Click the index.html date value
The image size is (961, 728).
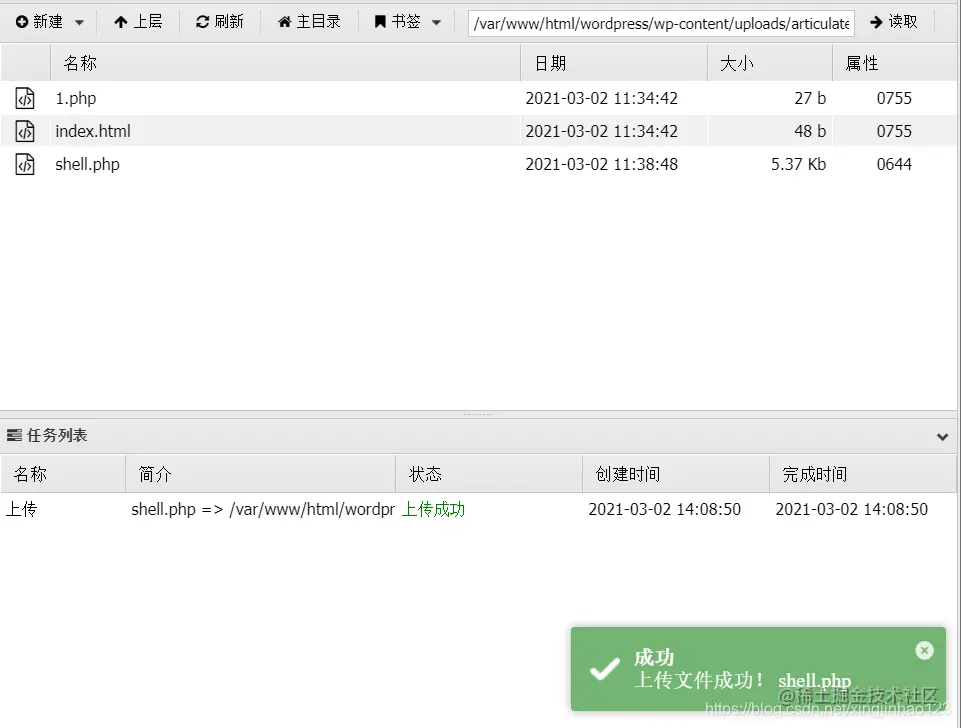pos(601,131)
